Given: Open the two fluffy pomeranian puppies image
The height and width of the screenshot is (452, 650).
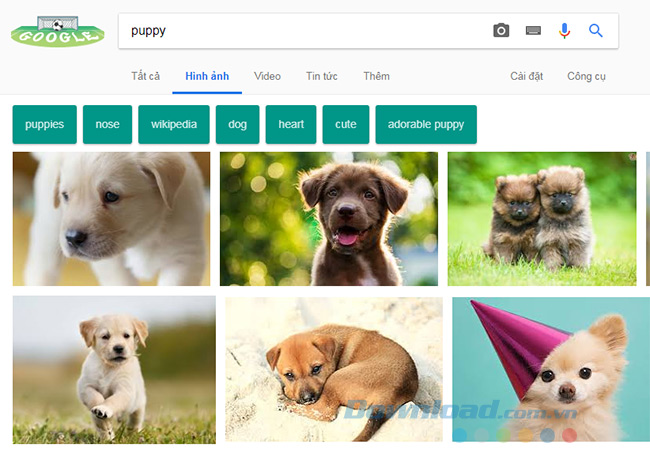Looking at the screenshot, I should pos(541,219).
